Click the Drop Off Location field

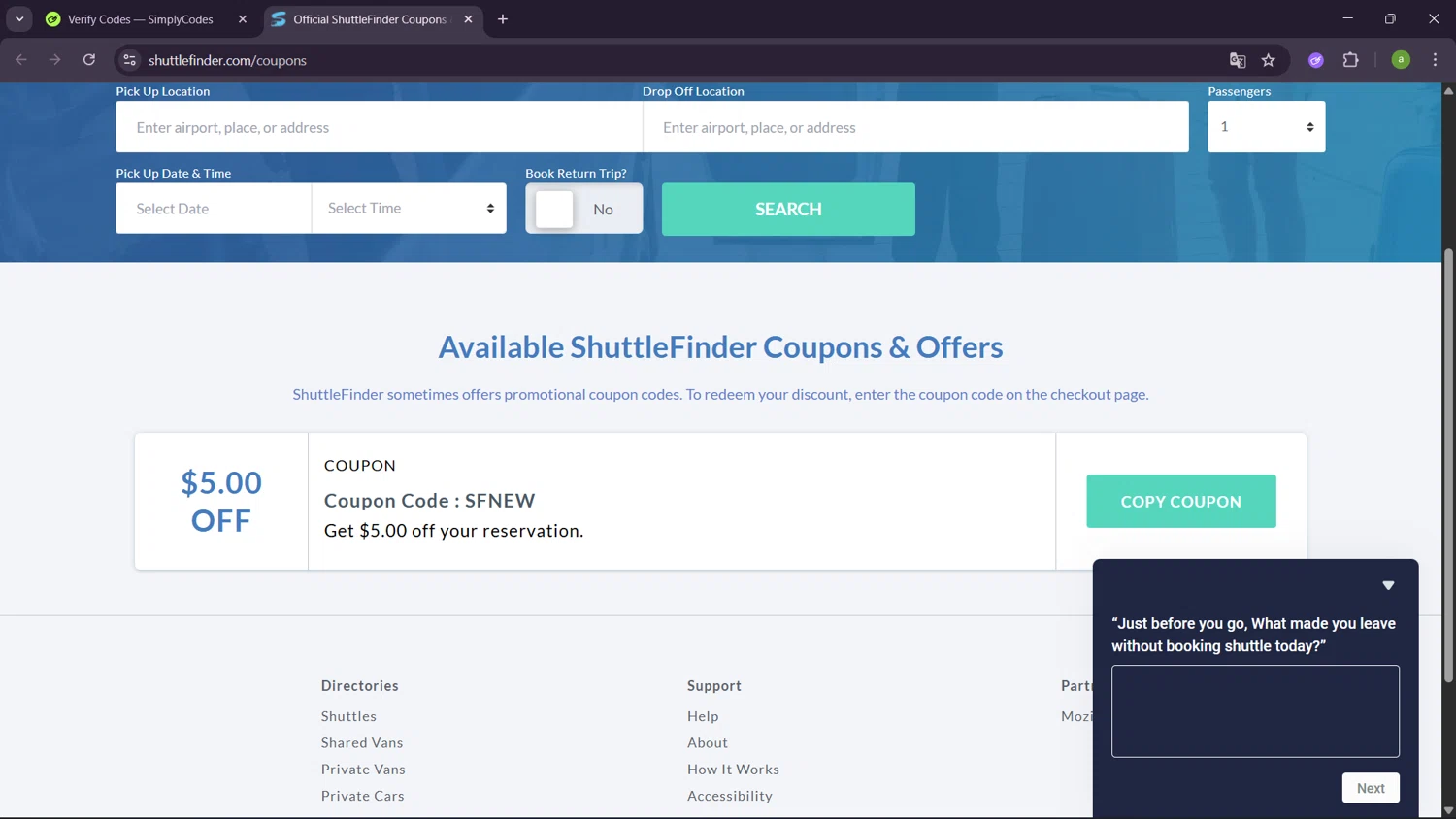coord(915,127)
